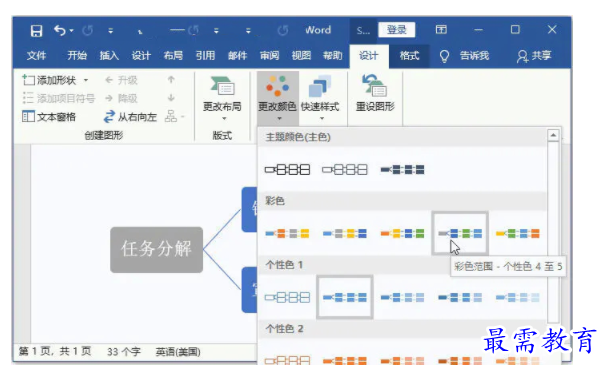Click the 重设图形 reset graphic icon
605x372 pixels.
(375, 94)
